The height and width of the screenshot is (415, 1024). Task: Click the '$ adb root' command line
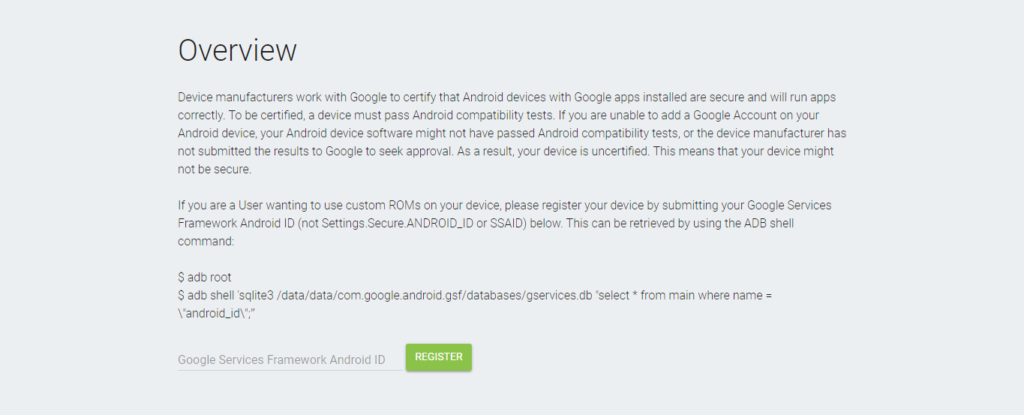[x=204, y=277]
